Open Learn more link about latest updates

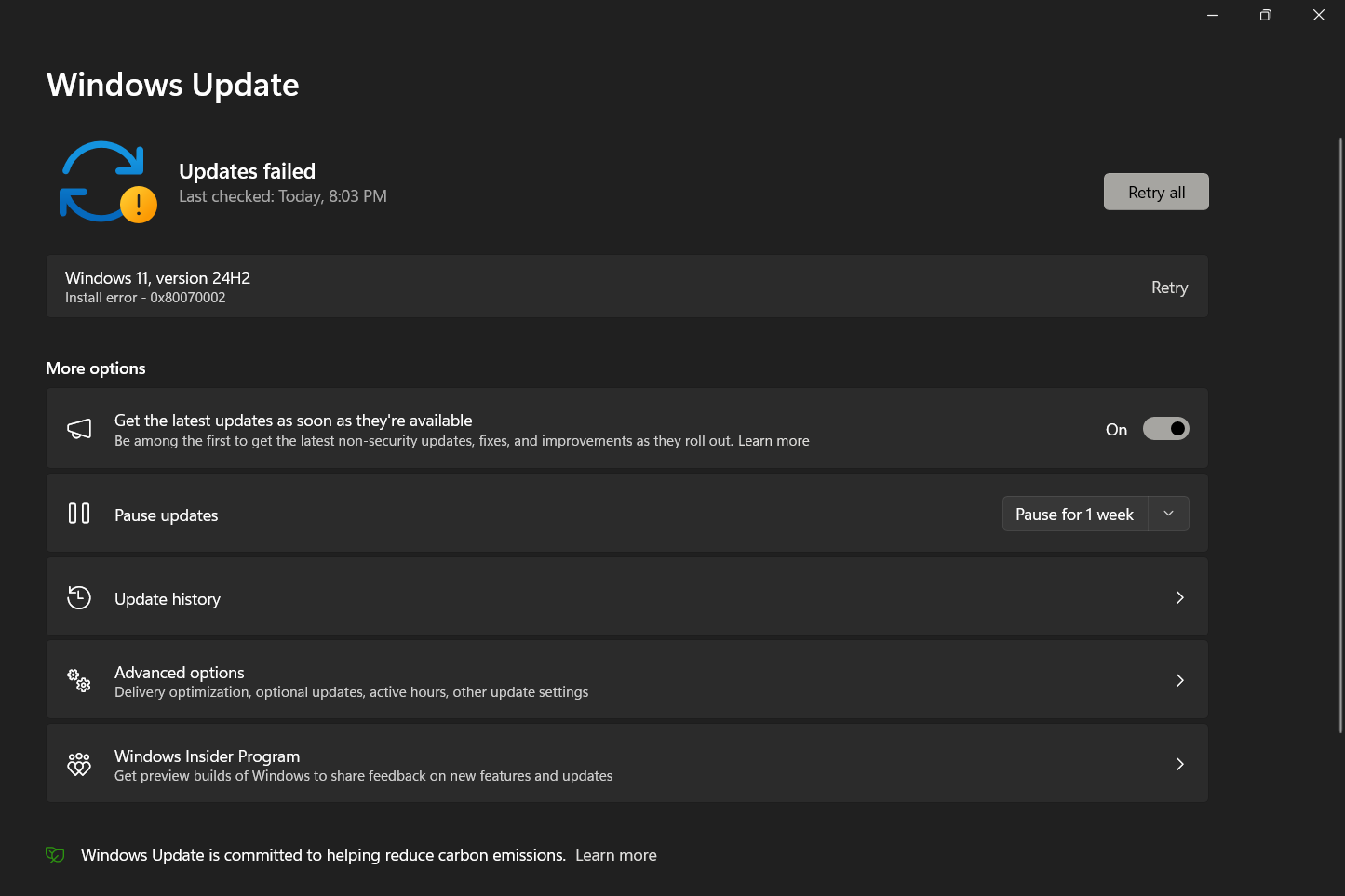[773, 441]
